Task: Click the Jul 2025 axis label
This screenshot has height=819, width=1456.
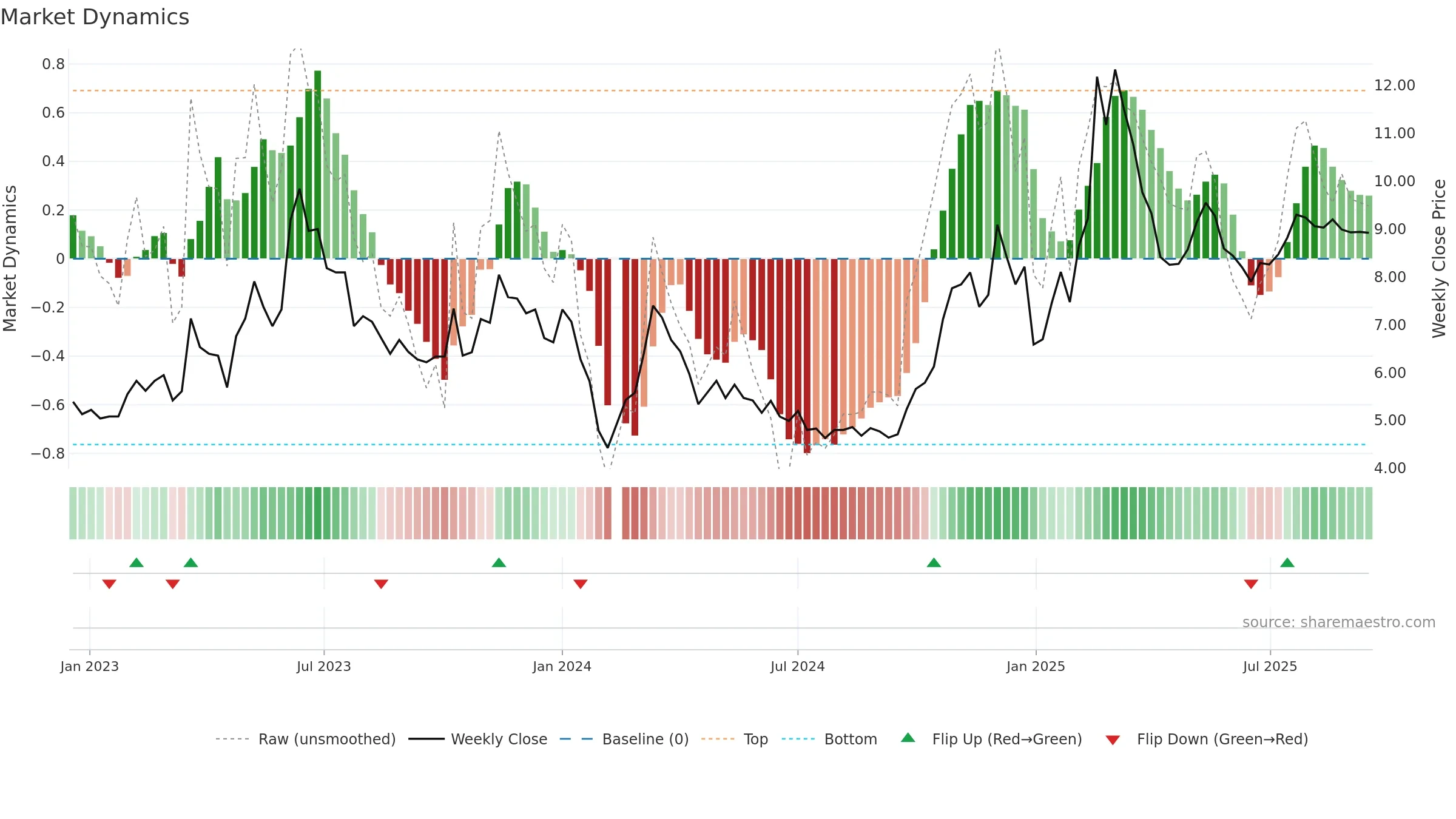Action: (1270, 666)
